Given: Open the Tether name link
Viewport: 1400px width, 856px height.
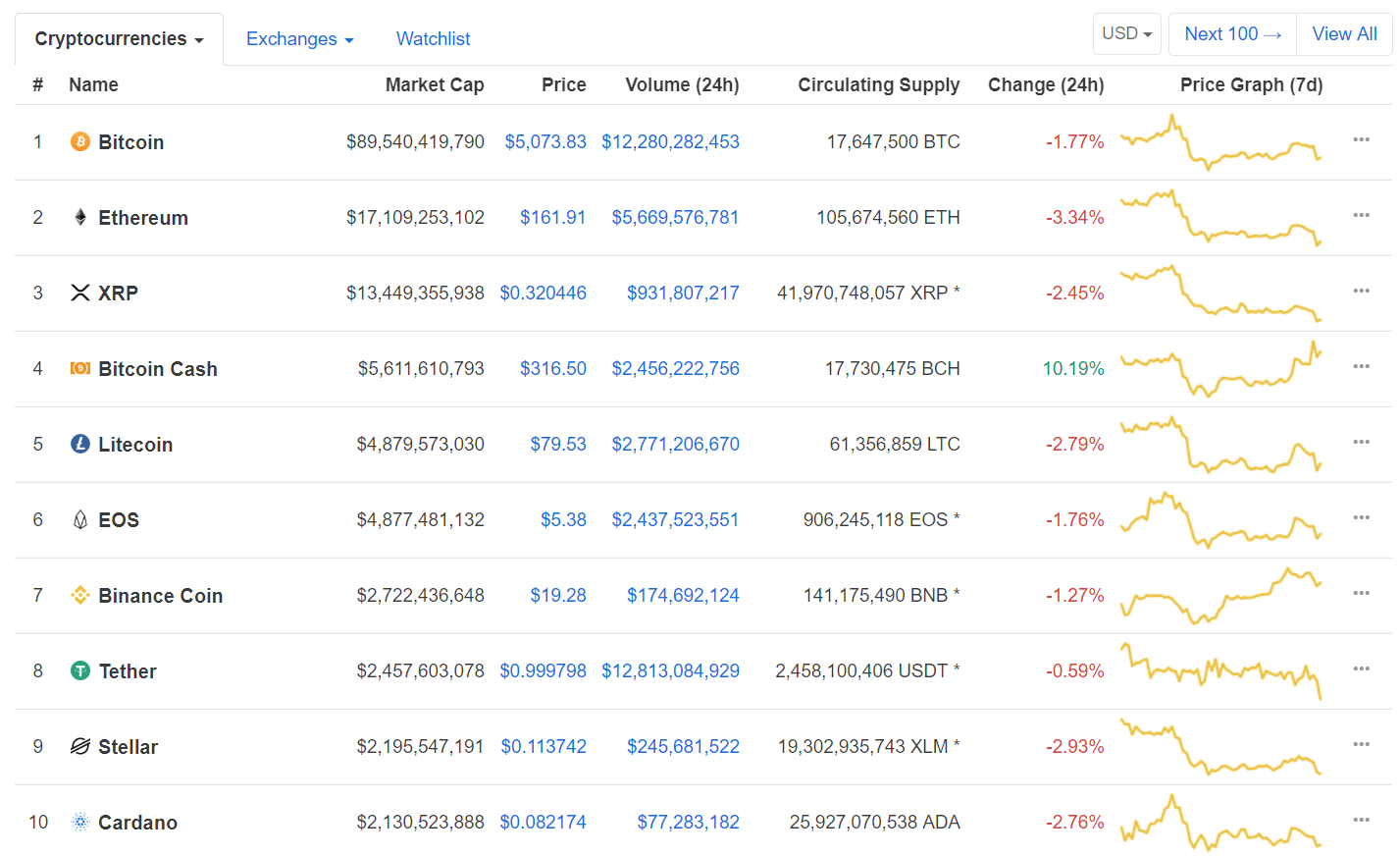Looking at the screenshot, I should 128,671.
